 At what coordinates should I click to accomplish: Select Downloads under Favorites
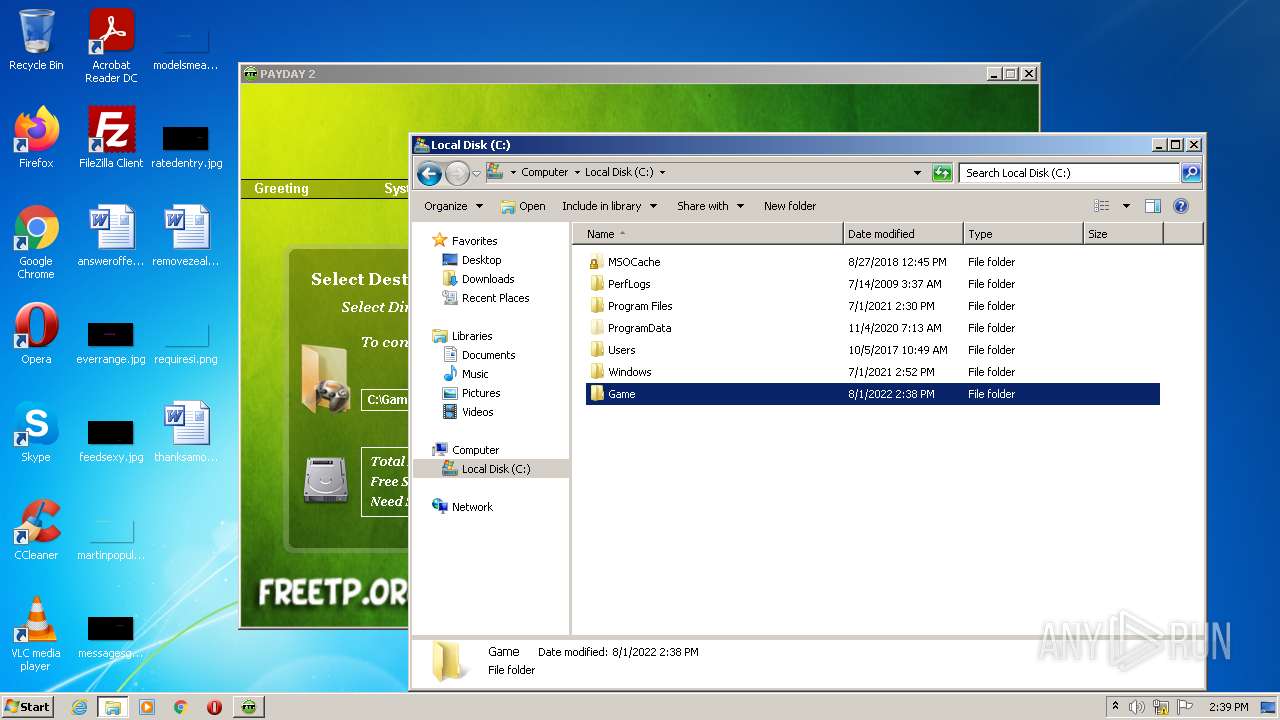[488, 279]
